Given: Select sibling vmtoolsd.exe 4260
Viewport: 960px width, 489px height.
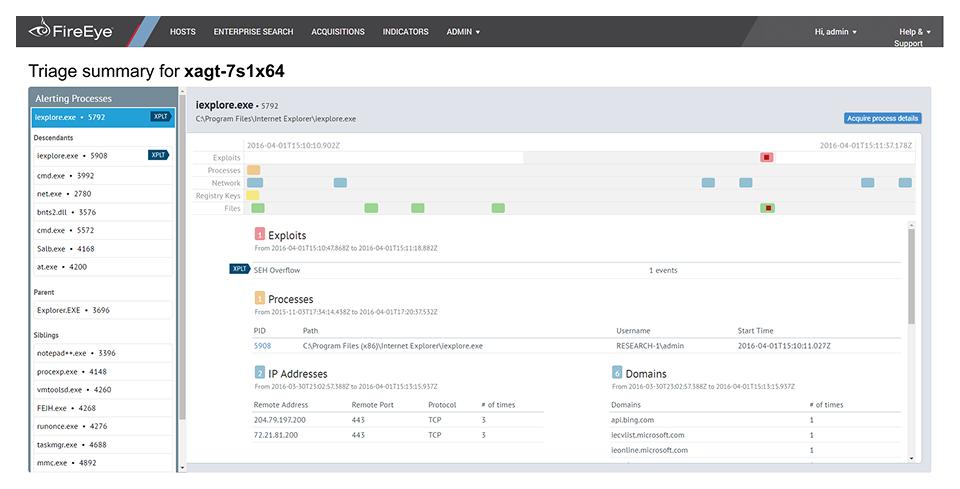Looking at the screenshot, I should (103, 389).
